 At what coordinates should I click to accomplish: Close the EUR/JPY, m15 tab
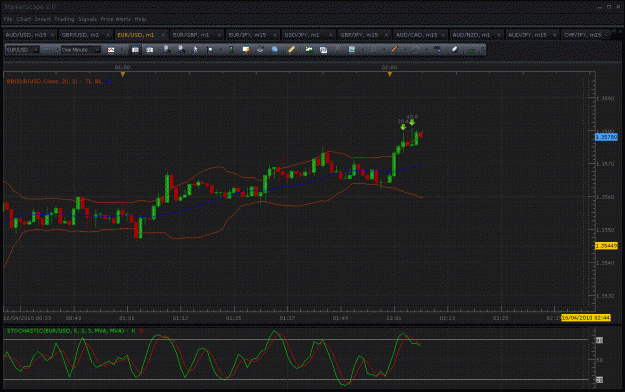pyautogui.click(x=275, y=35)
